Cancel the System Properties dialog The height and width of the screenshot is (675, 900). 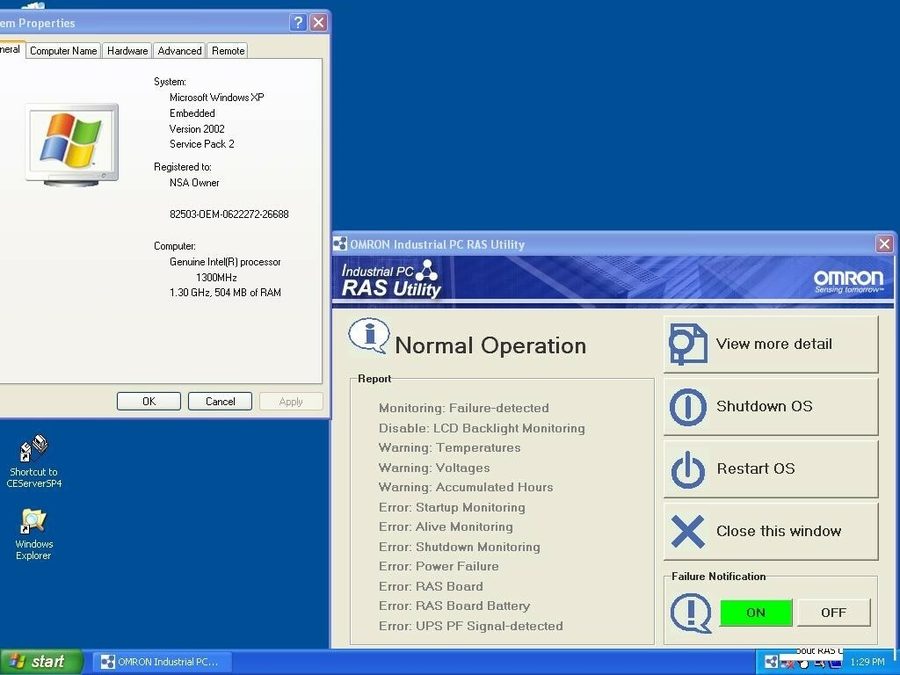[220, 401]
